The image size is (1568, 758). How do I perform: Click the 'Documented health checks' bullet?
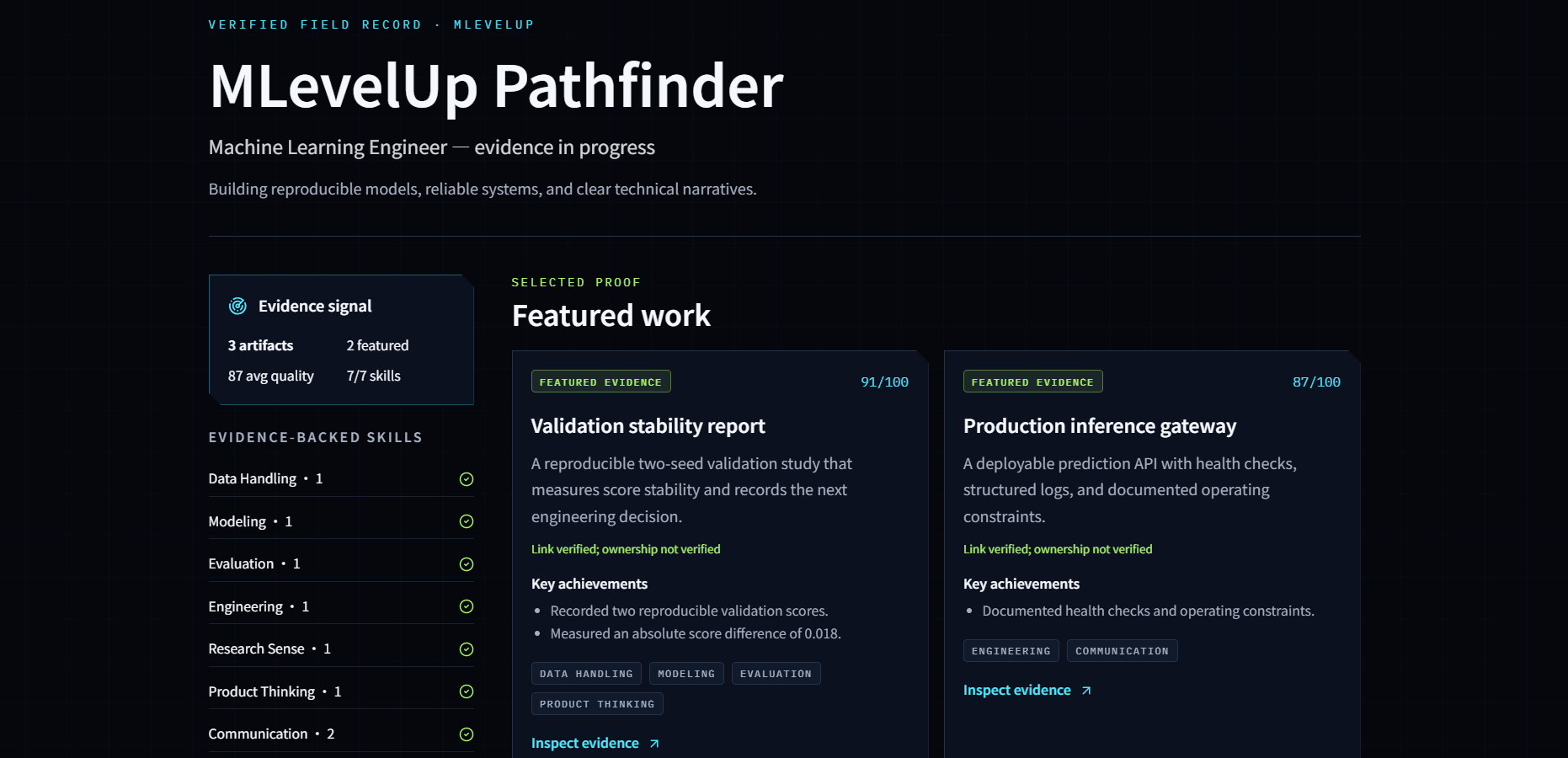[x=1148, y=611]
